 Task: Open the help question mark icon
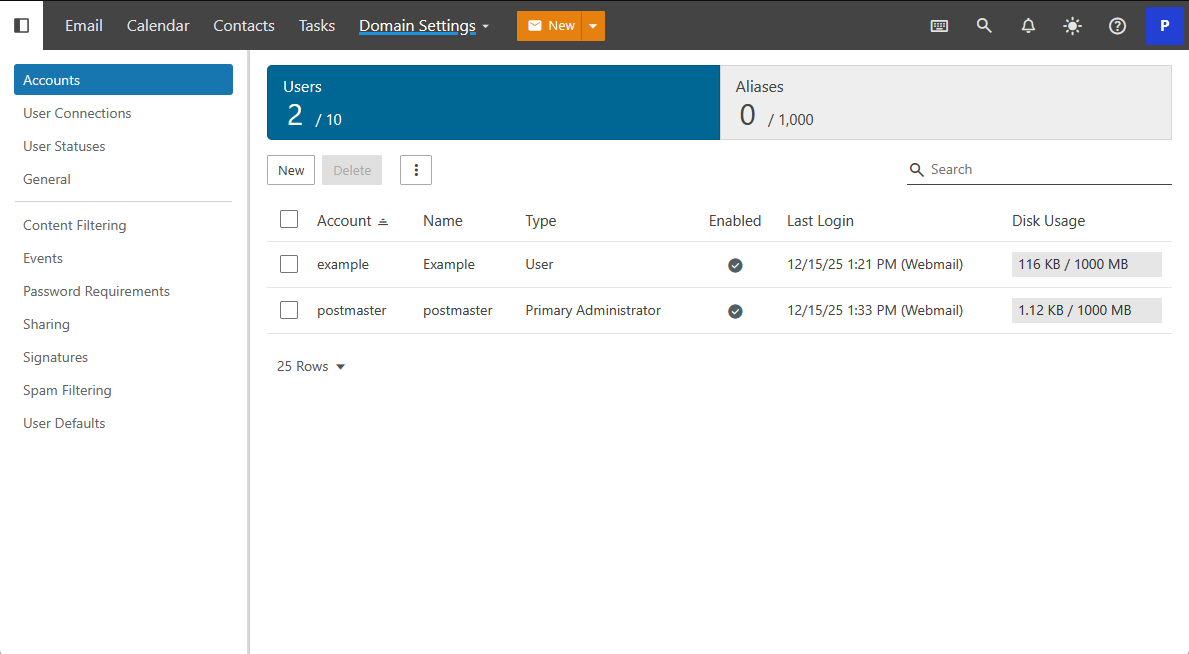coord(1117,26)
